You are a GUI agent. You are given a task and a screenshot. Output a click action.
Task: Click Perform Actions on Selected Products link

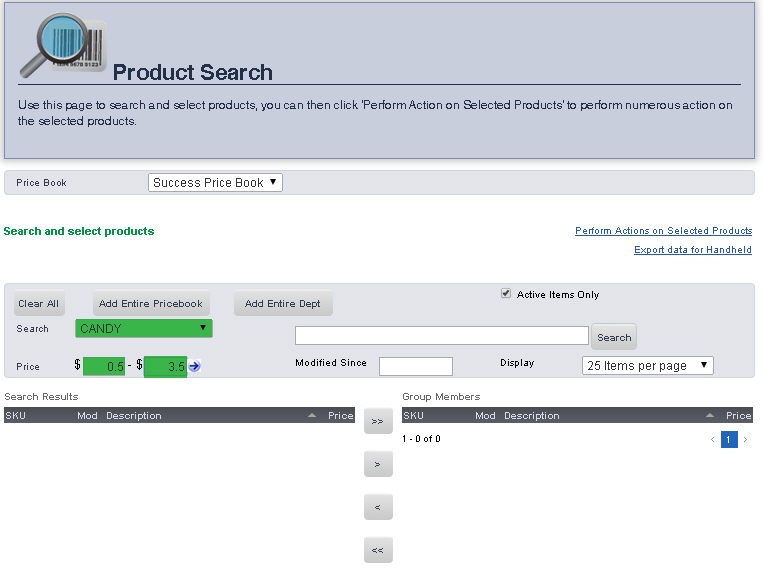pos(663,231)
